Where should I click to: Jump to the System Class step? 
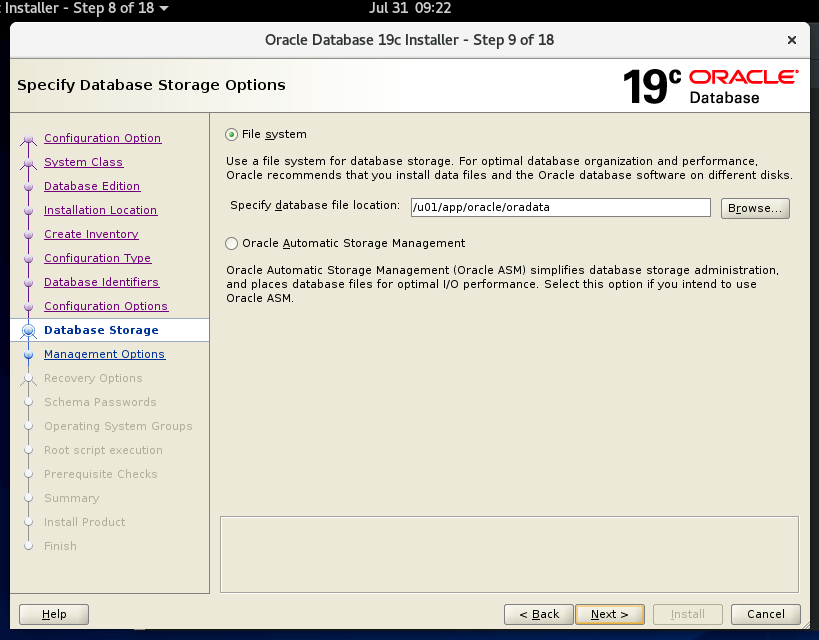(84, 162)
